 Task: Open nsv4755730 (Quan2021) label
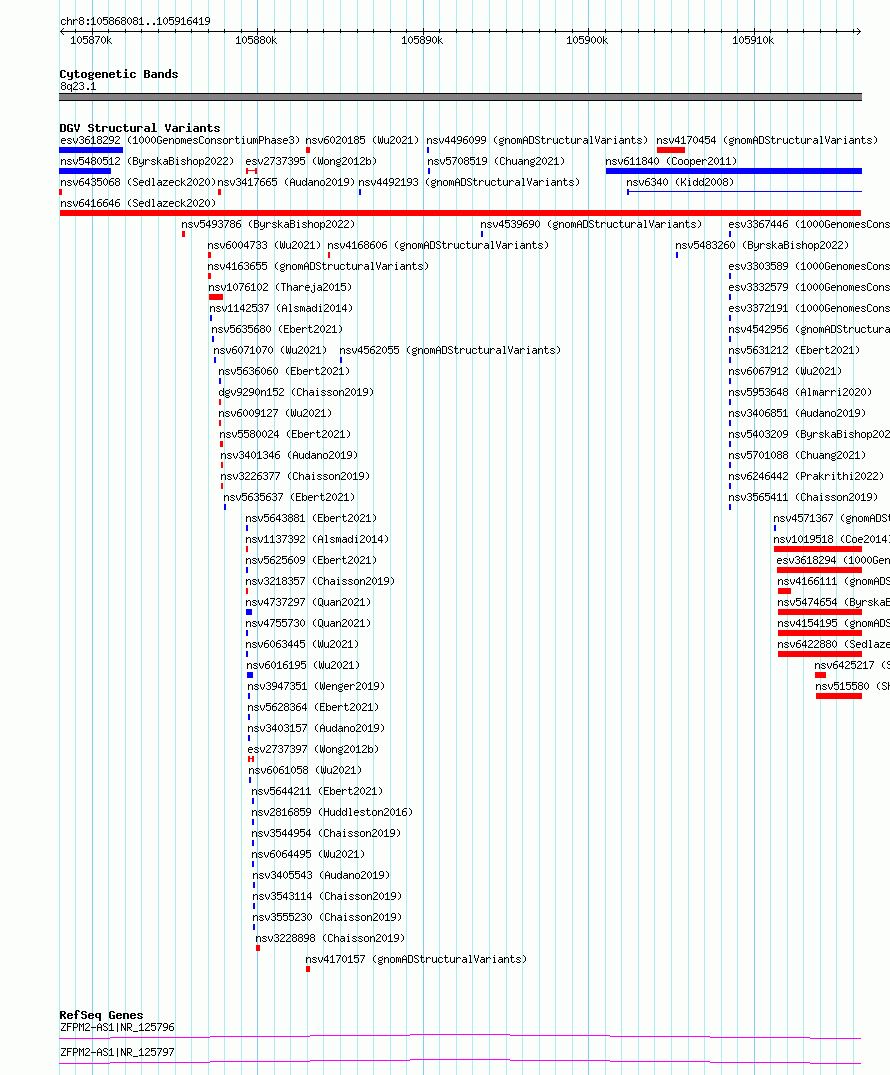tap(309, 623)
